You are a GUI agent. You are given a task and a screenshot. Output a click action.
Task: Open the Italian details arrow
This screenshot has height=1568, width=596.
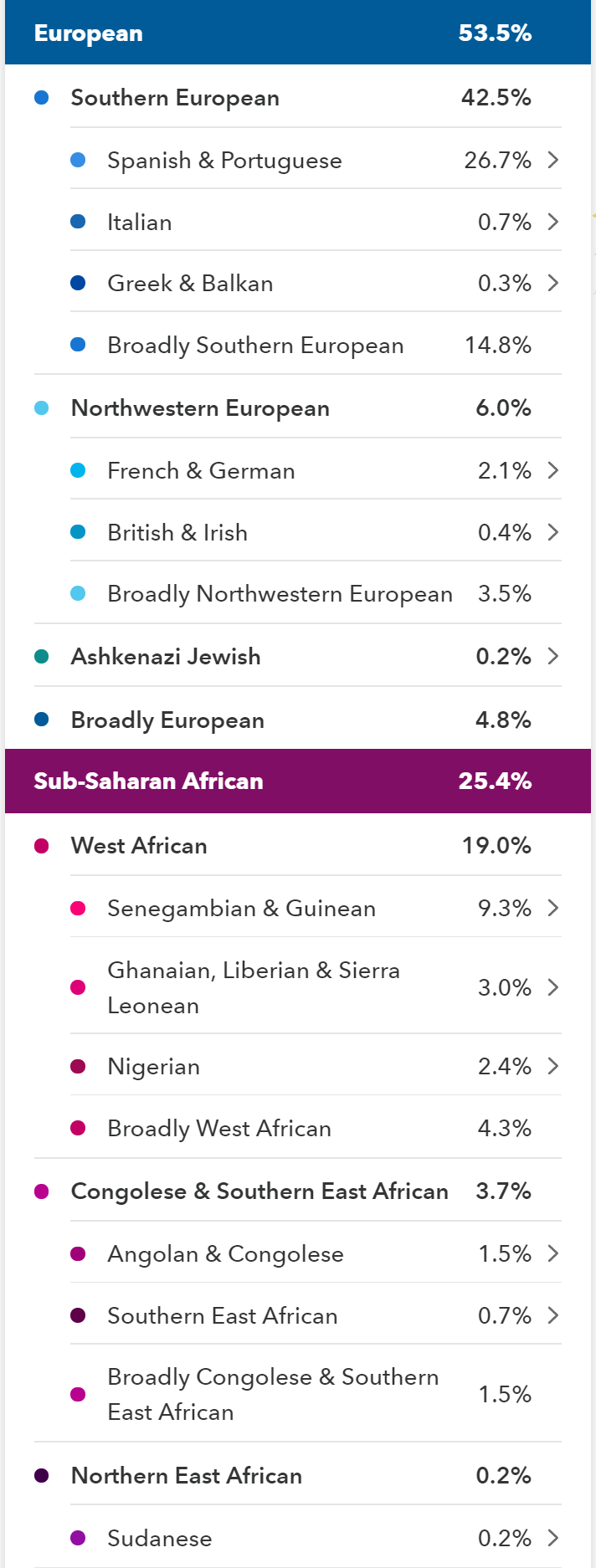coord(552,222)
